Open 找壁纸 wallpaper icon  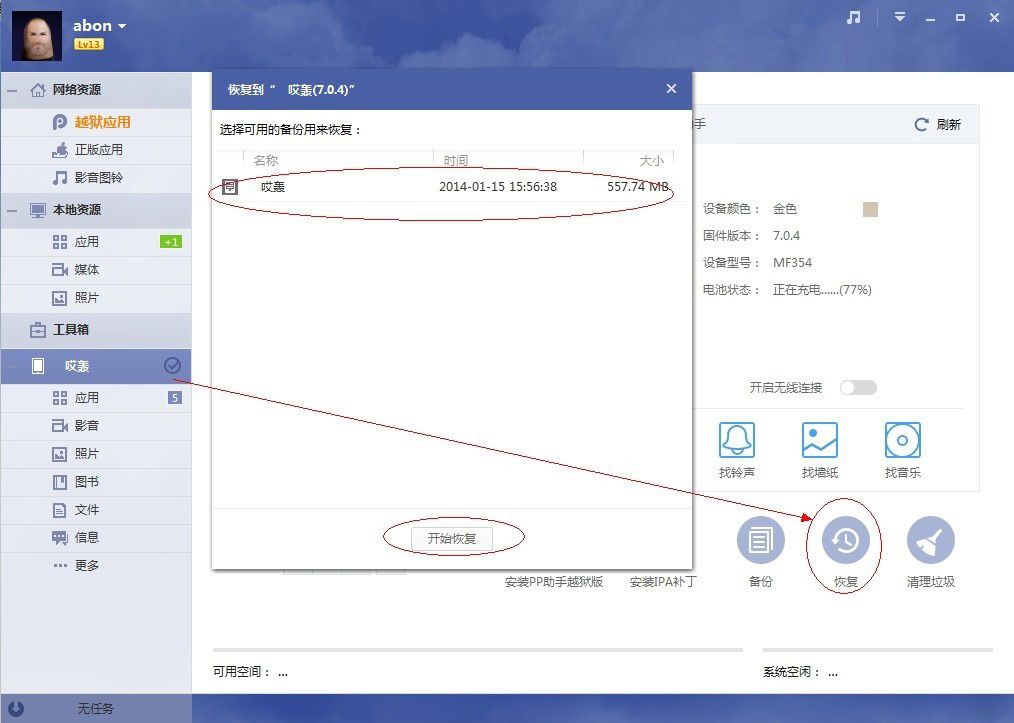tap(819, 440)
